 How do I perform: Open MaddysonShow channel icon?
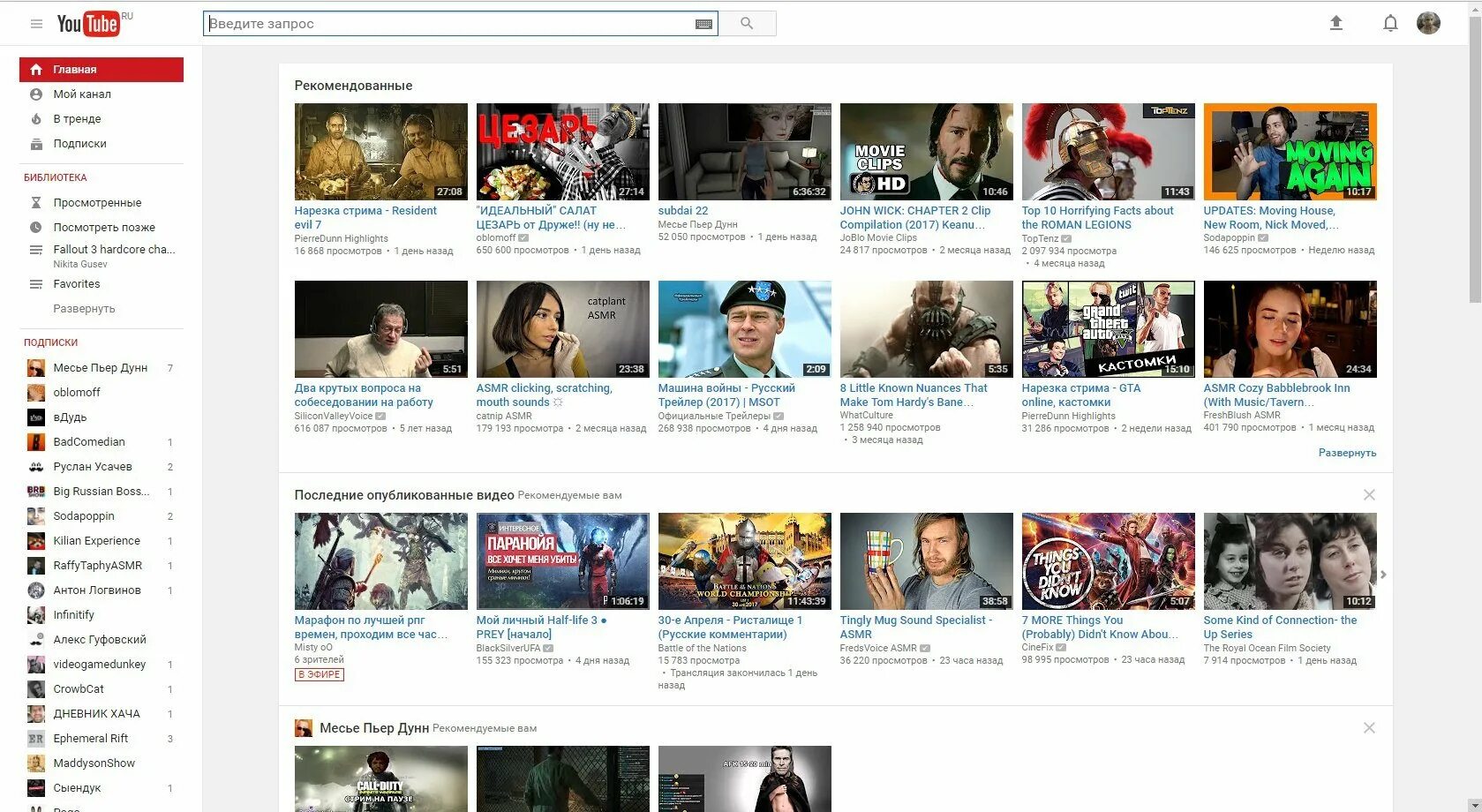36,763
